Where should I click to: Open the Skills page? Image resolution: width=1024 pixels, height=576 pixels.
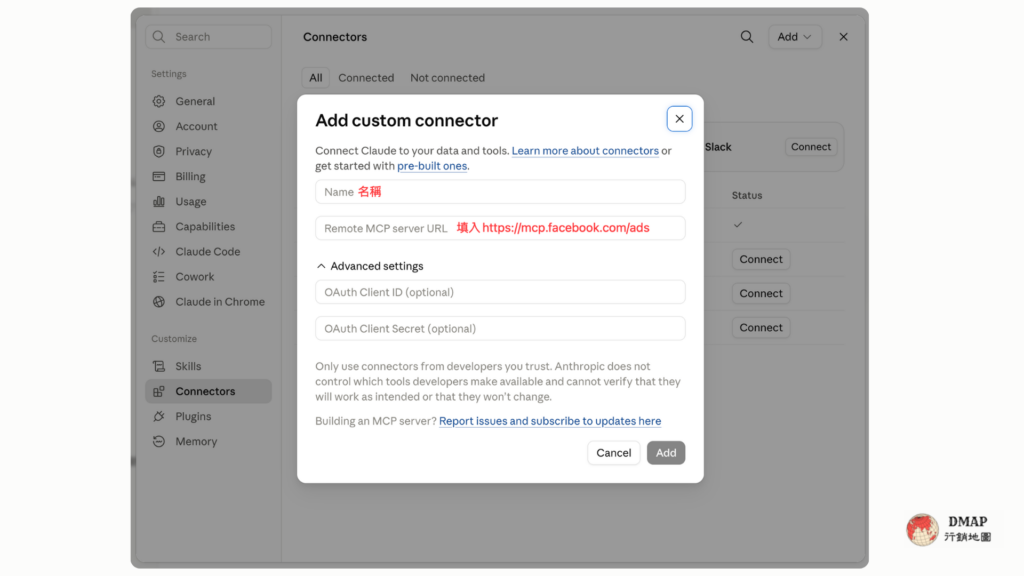(x=208, y=366)
